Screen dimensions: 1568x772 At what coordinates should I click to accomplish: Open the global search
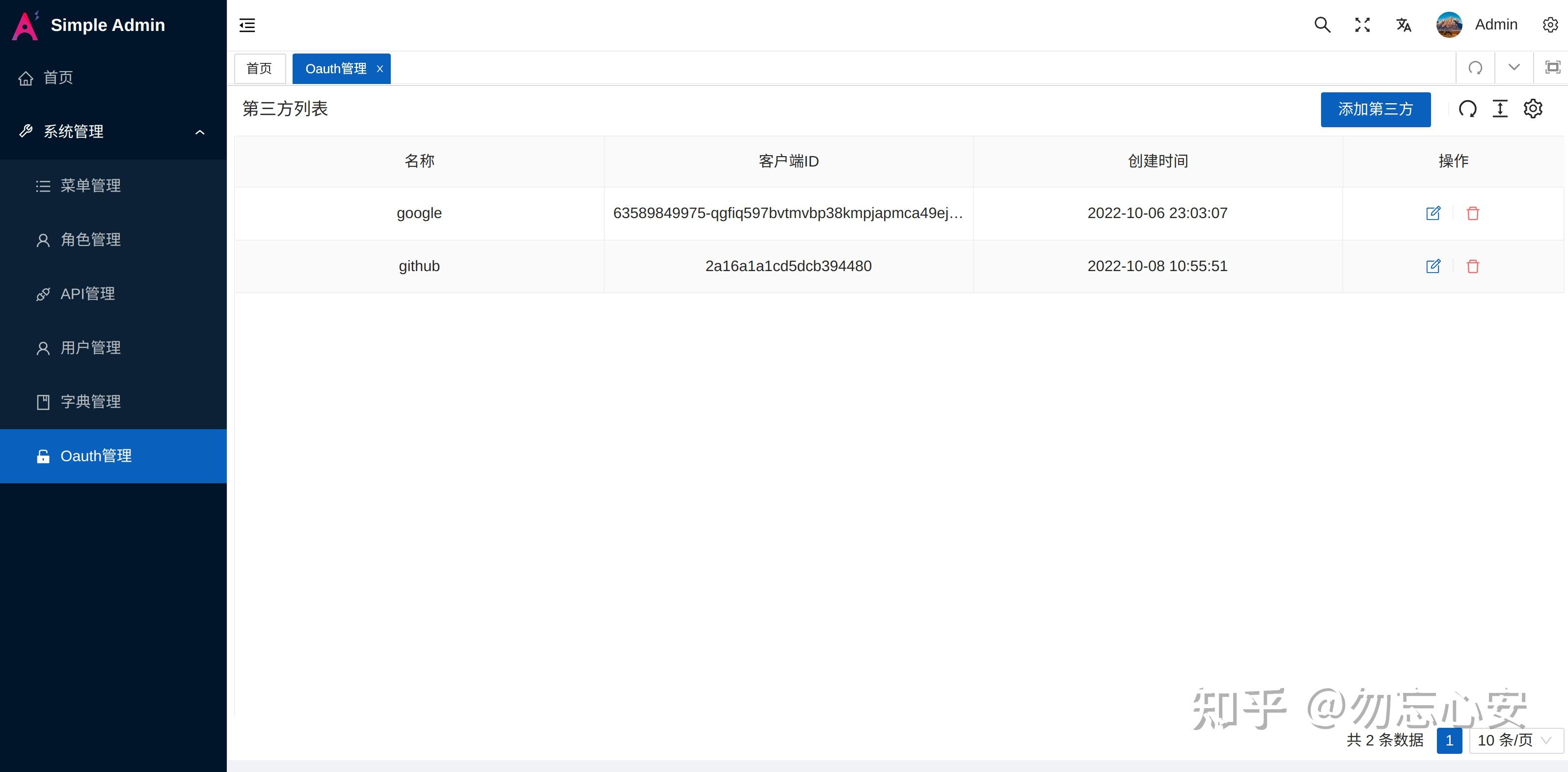point(1322,25)
